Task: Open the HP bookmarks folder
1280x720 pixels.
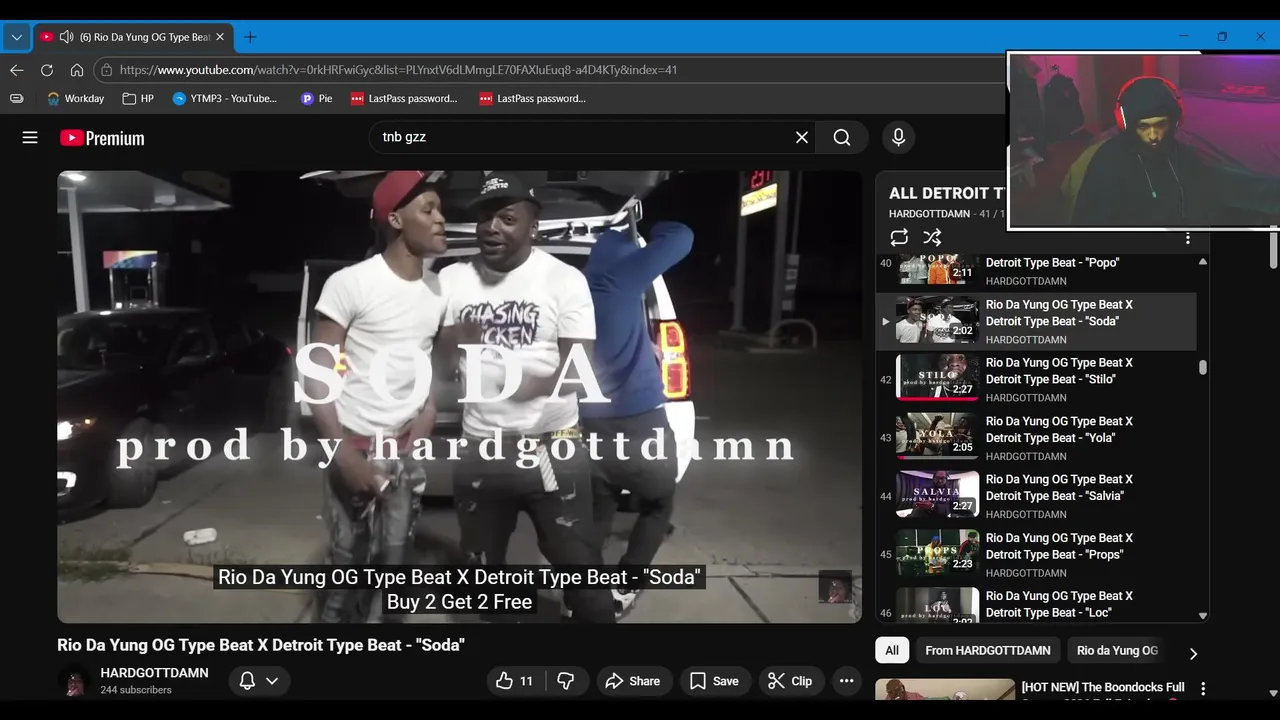Action: (138, 98)
